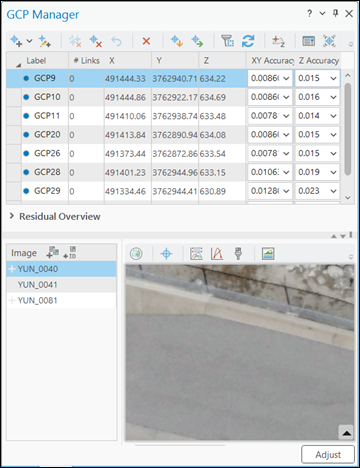Click the expand arrow button on image viewer
The image size is (360, 468).
(346, 433)
